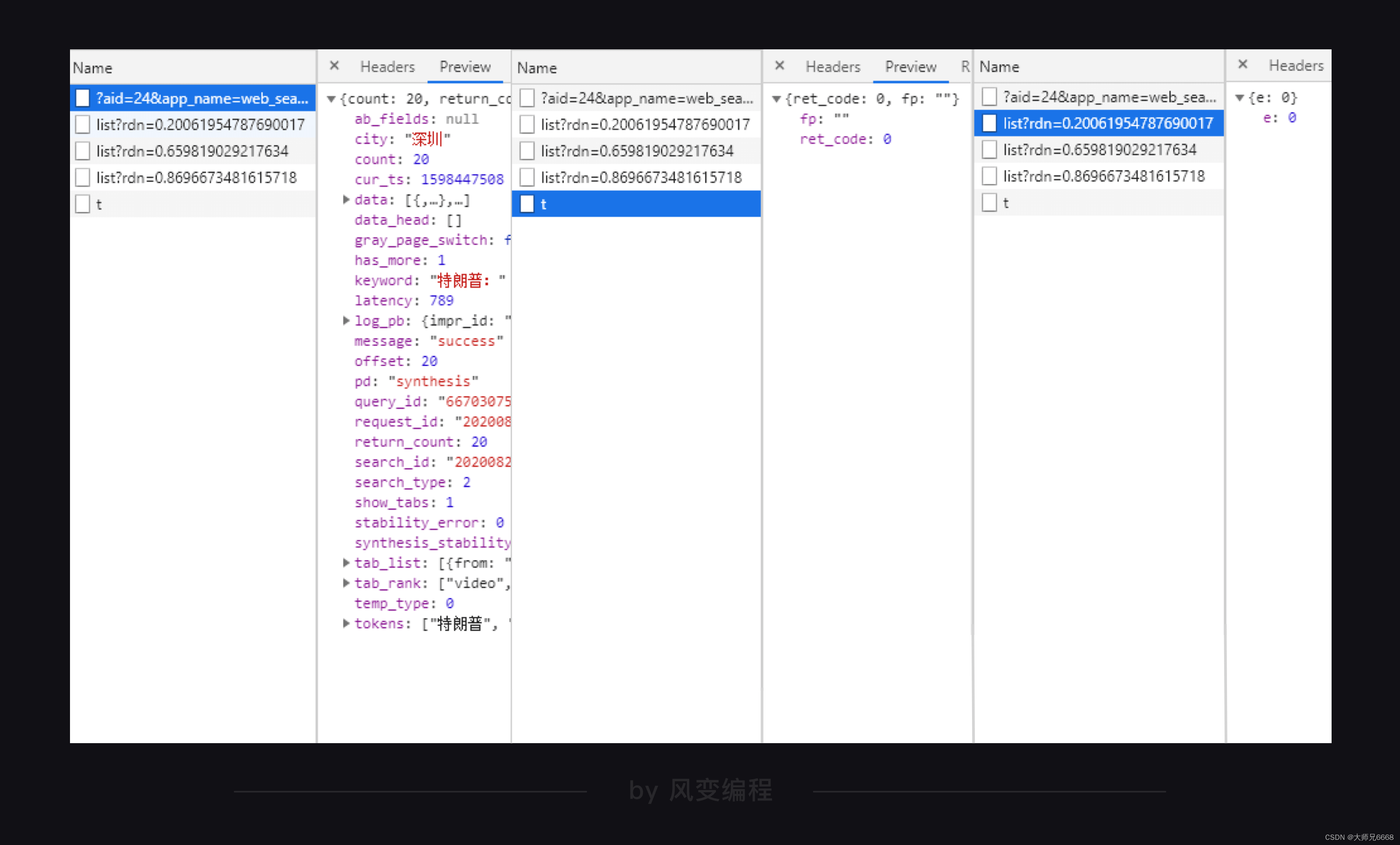Click file icon of request t in left panel
Screen dimensions: 1400x845
point(83,204)
